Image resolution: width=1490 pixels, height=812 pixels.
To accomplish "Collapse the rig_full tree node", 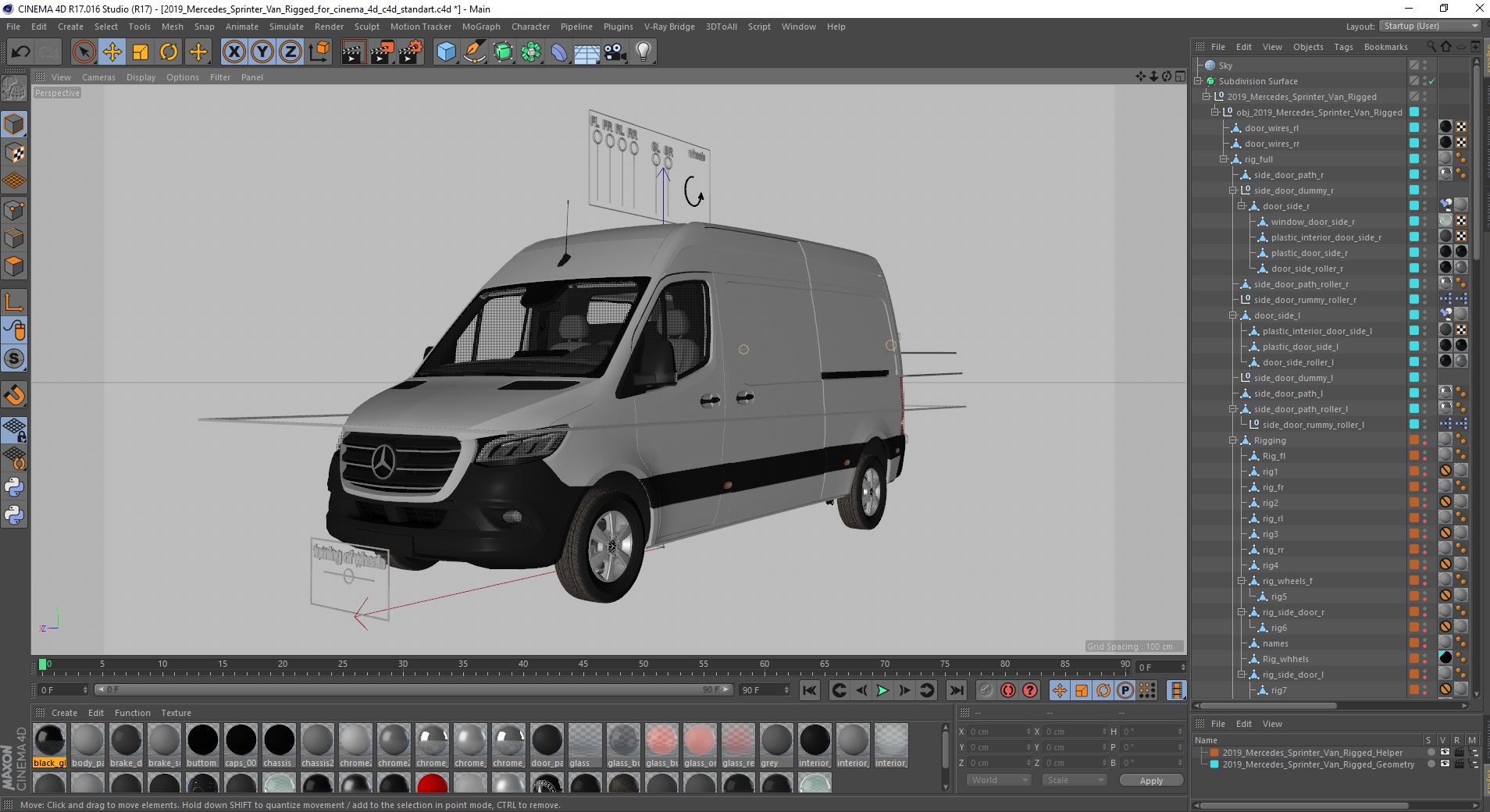I will coord(1224,159).
